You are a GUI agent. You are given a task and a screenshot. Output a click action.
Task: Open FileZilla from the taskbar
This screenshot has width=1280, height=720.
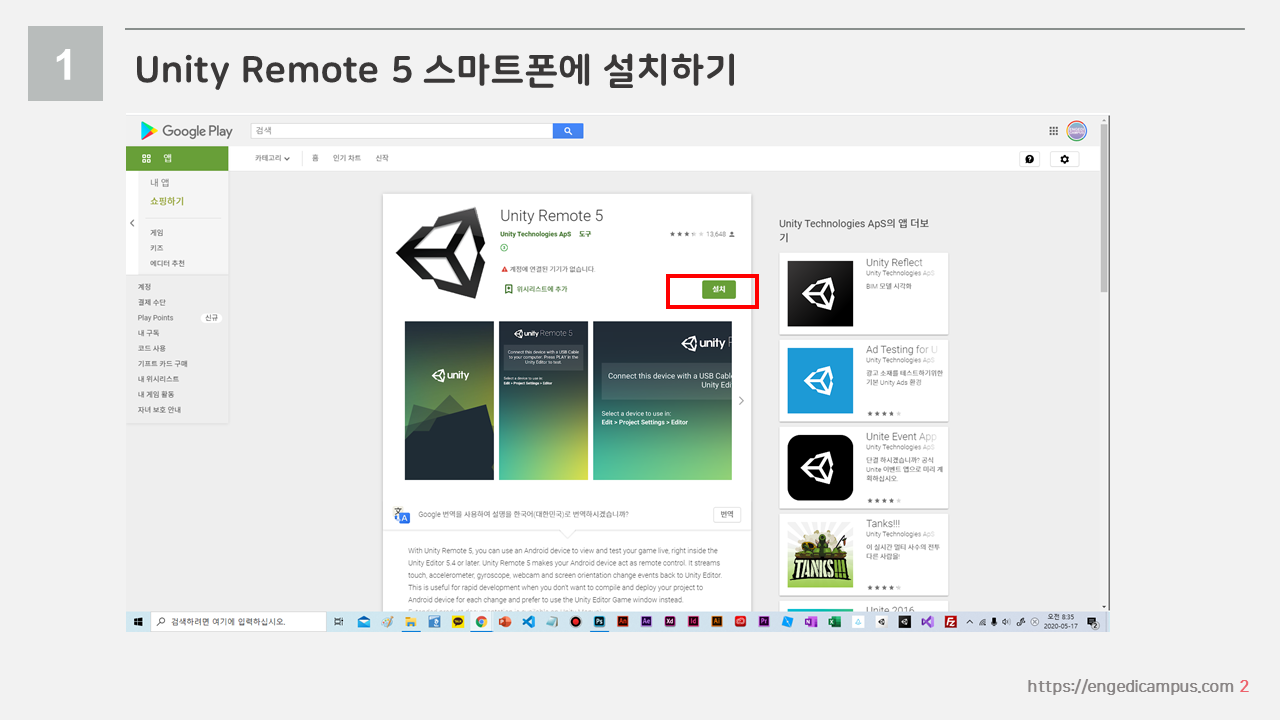(x=951, y=621)
